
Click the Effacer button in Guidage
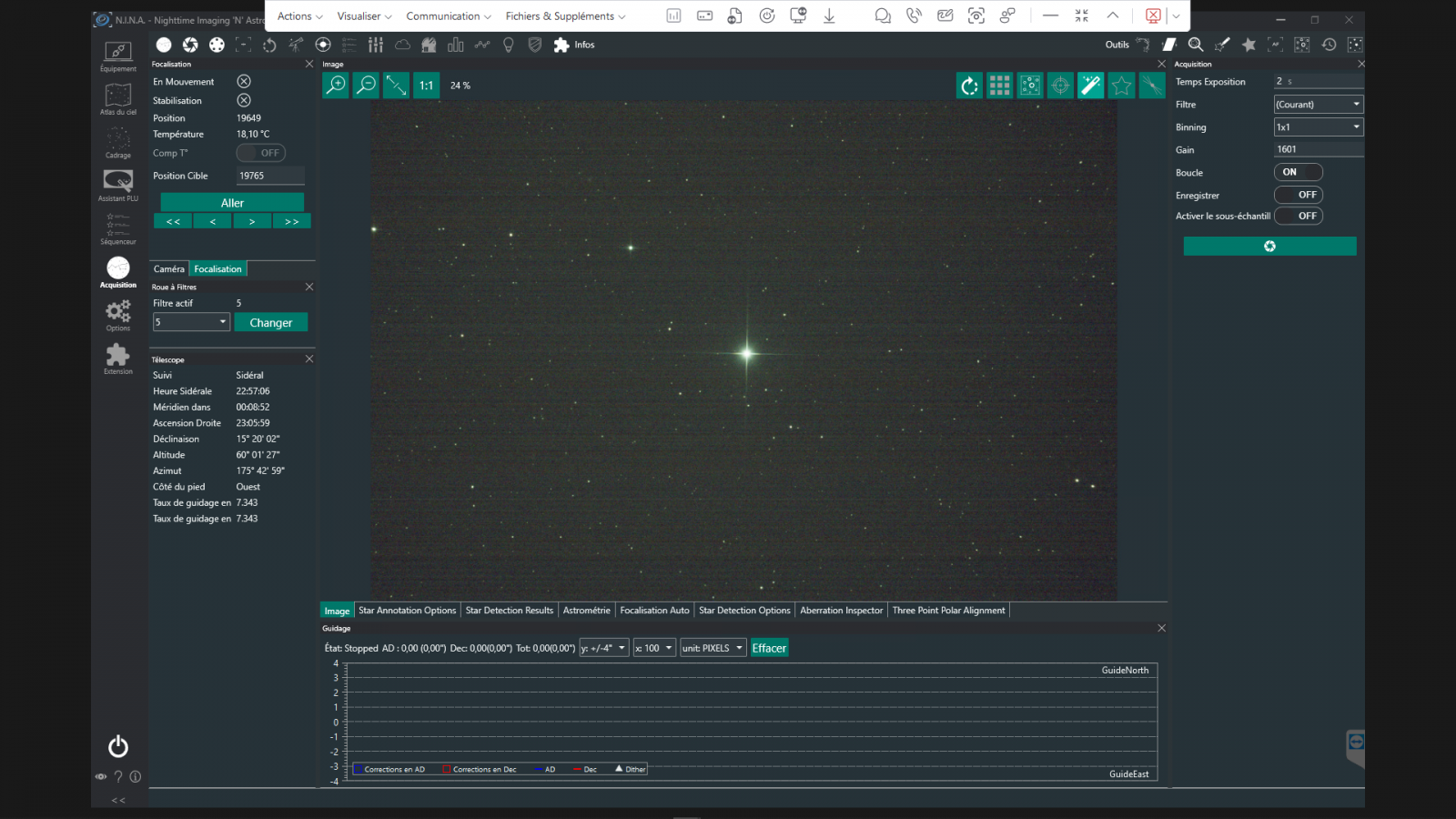click(x=769, y=648)
